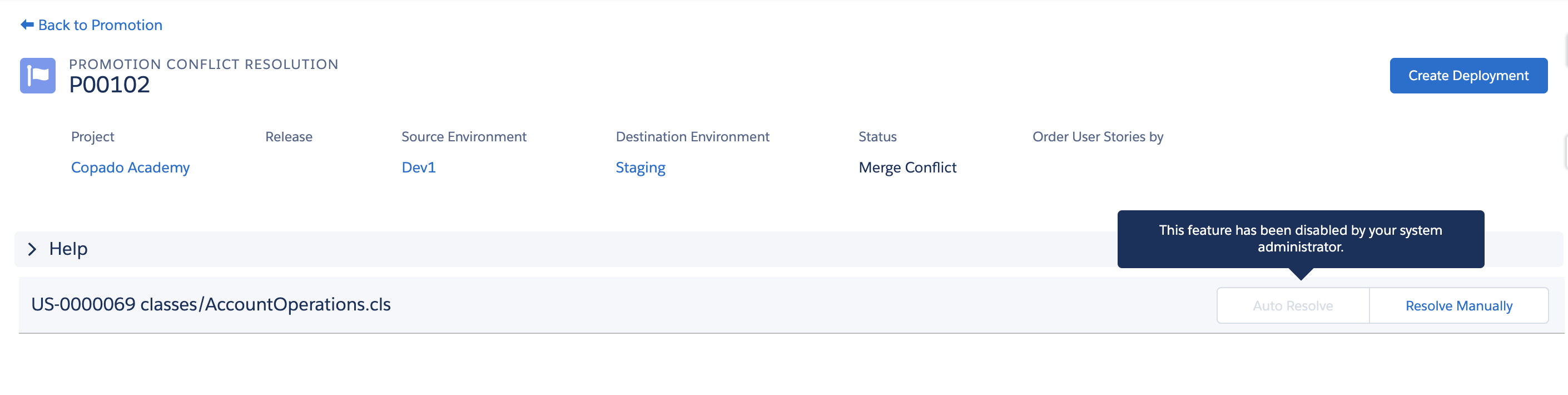
Task: Click the Help section title text
Action: point(68,249)
